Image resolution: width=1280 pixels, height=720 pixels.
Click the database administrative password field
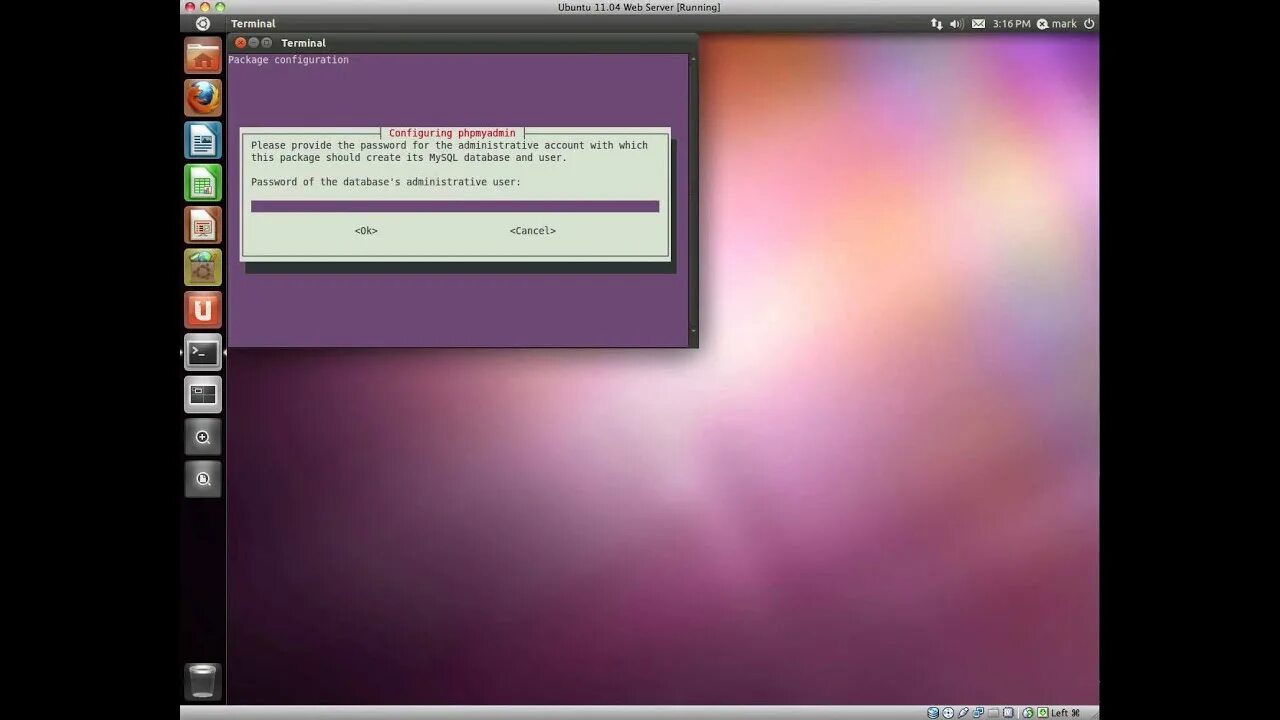pos(455,206)
